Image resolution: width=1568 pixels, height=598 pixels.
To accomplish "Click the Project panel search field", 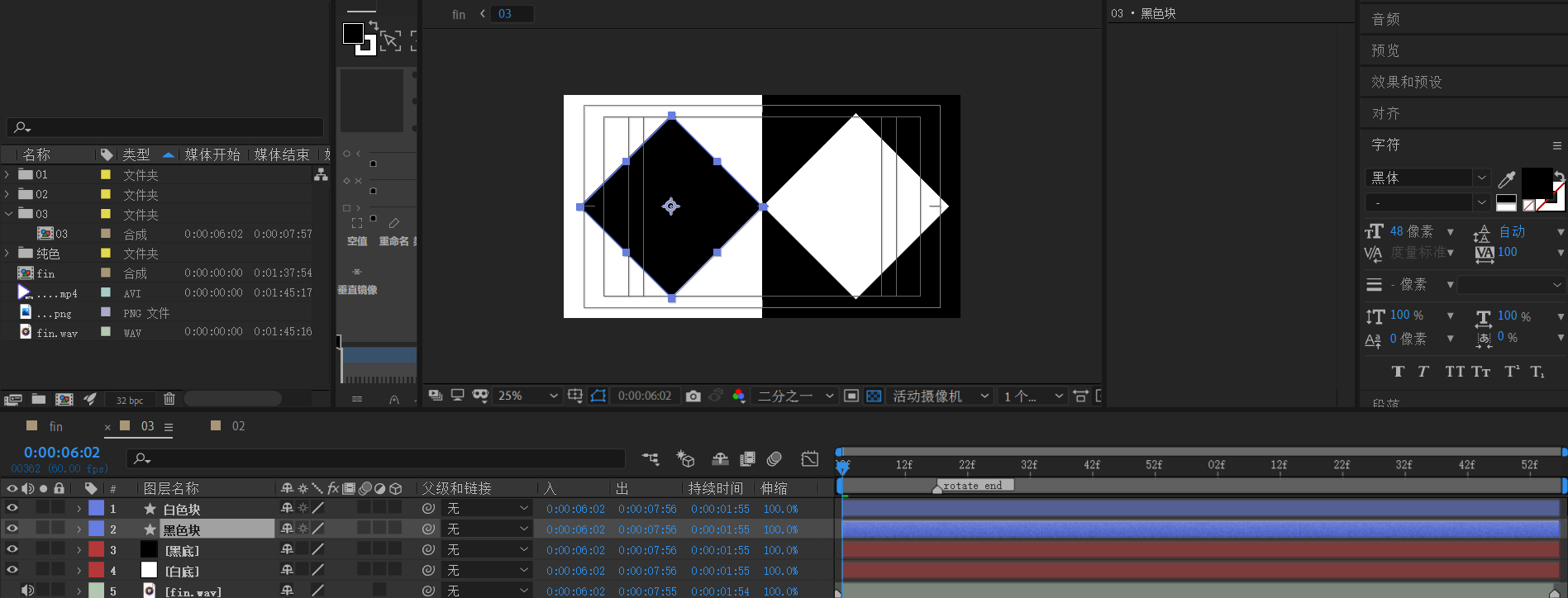I will (x=165, y=127).
